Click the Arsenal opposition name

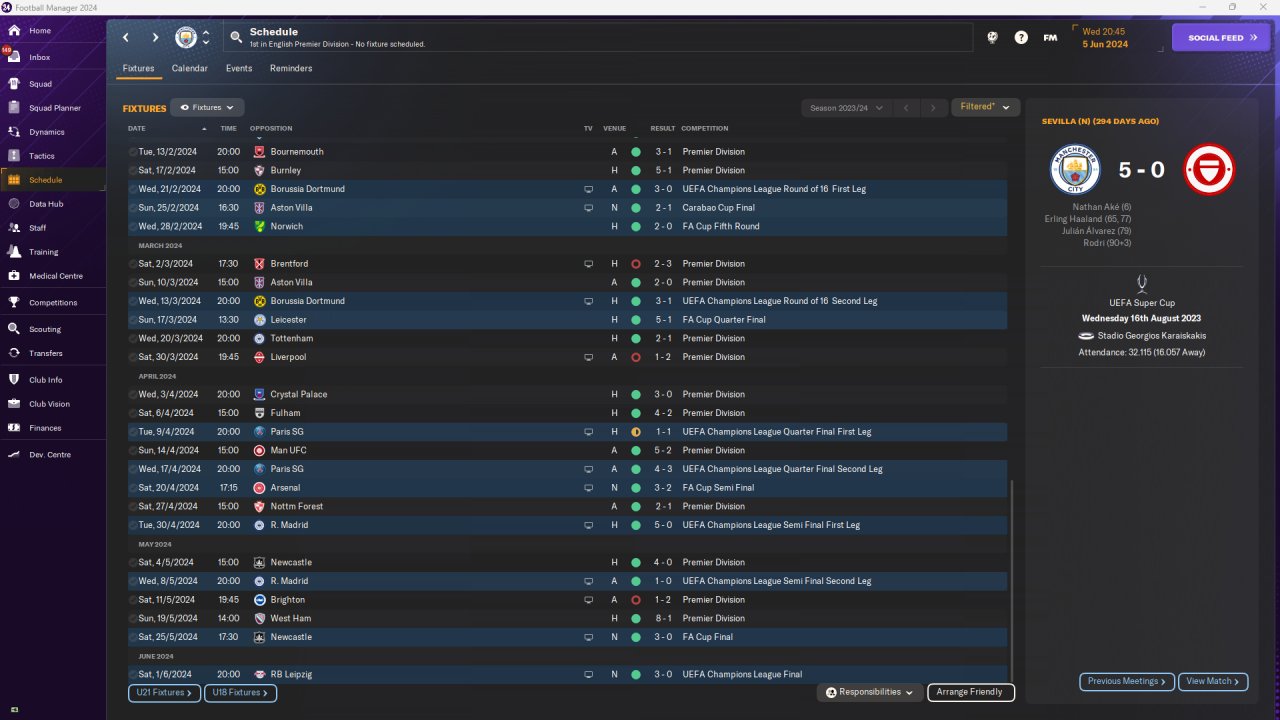285,488
